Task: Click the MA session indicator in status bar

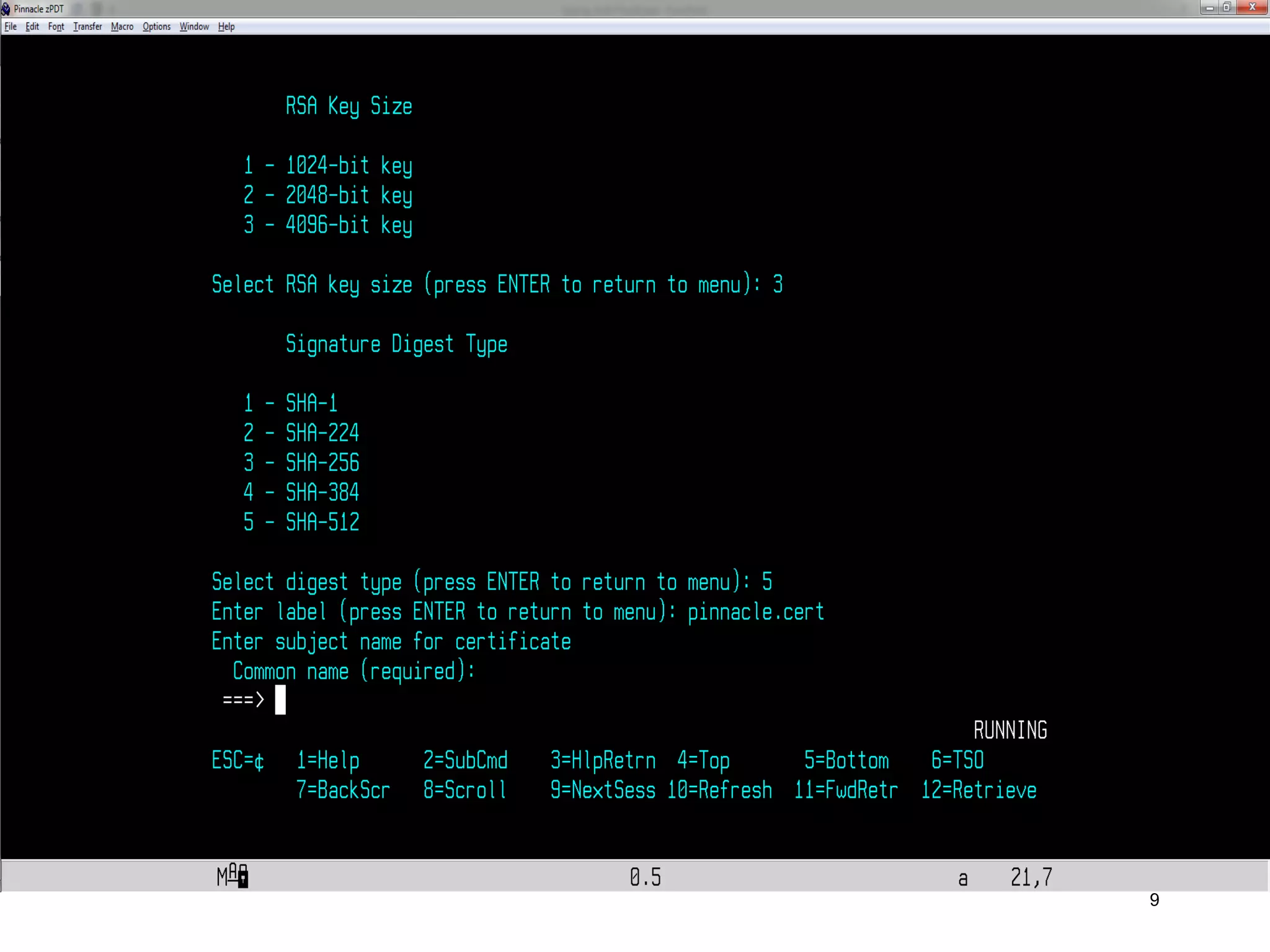Action: (x=233, y=876)
